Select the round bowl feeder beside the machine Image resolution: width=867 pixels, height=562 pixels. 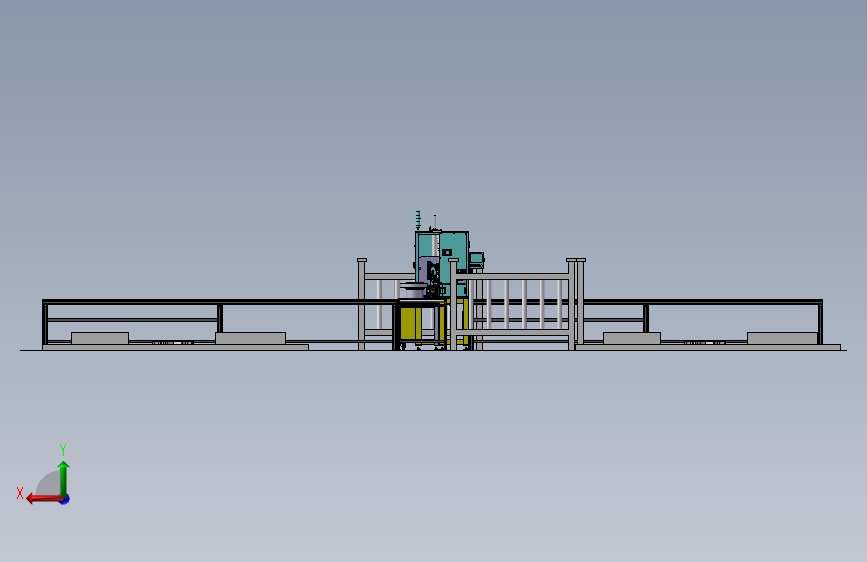point(413,289)
